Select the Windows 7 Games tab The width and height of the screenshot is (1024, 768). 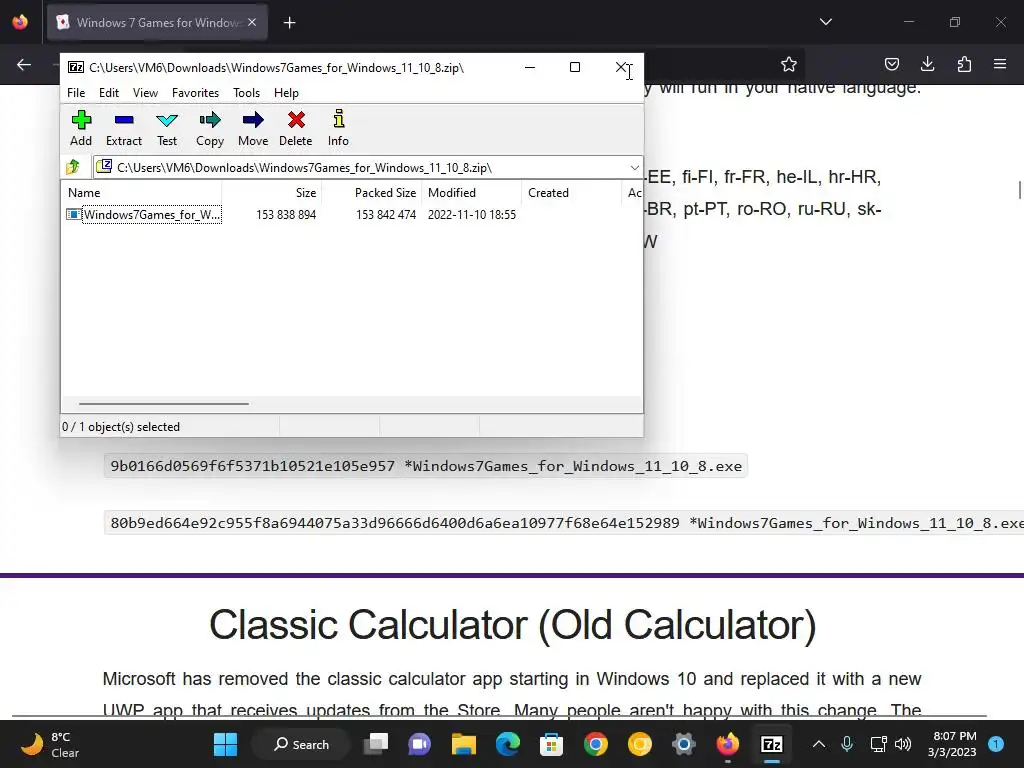[157, 22]
